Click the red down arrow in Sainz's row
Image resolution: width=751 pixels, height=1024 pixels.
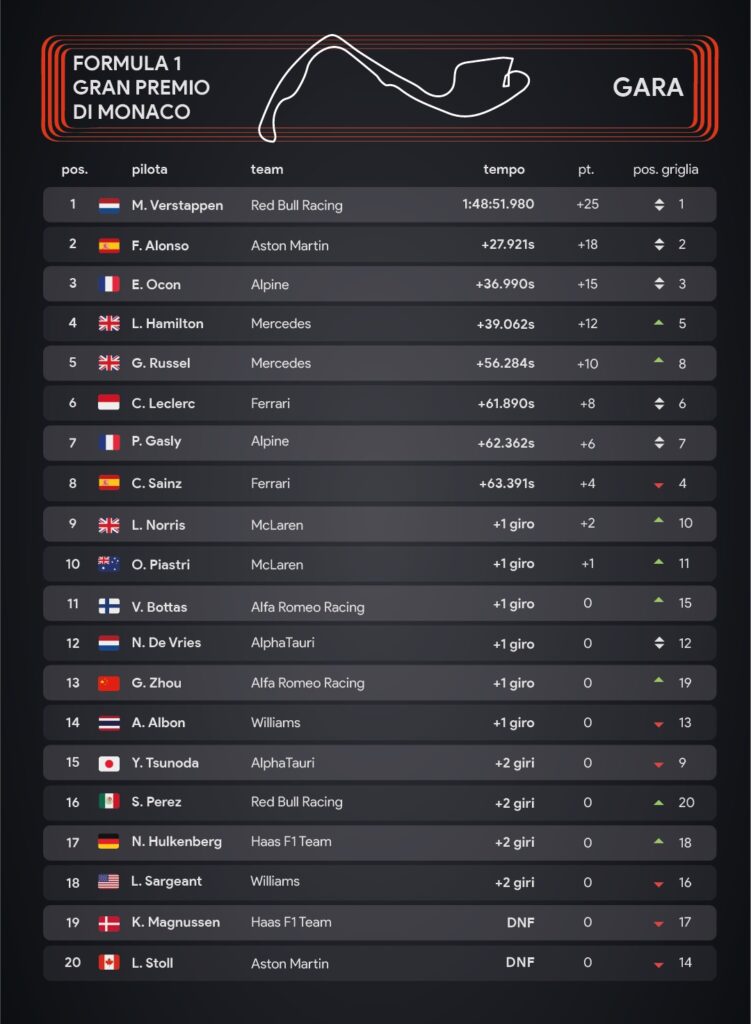(659, 485)
